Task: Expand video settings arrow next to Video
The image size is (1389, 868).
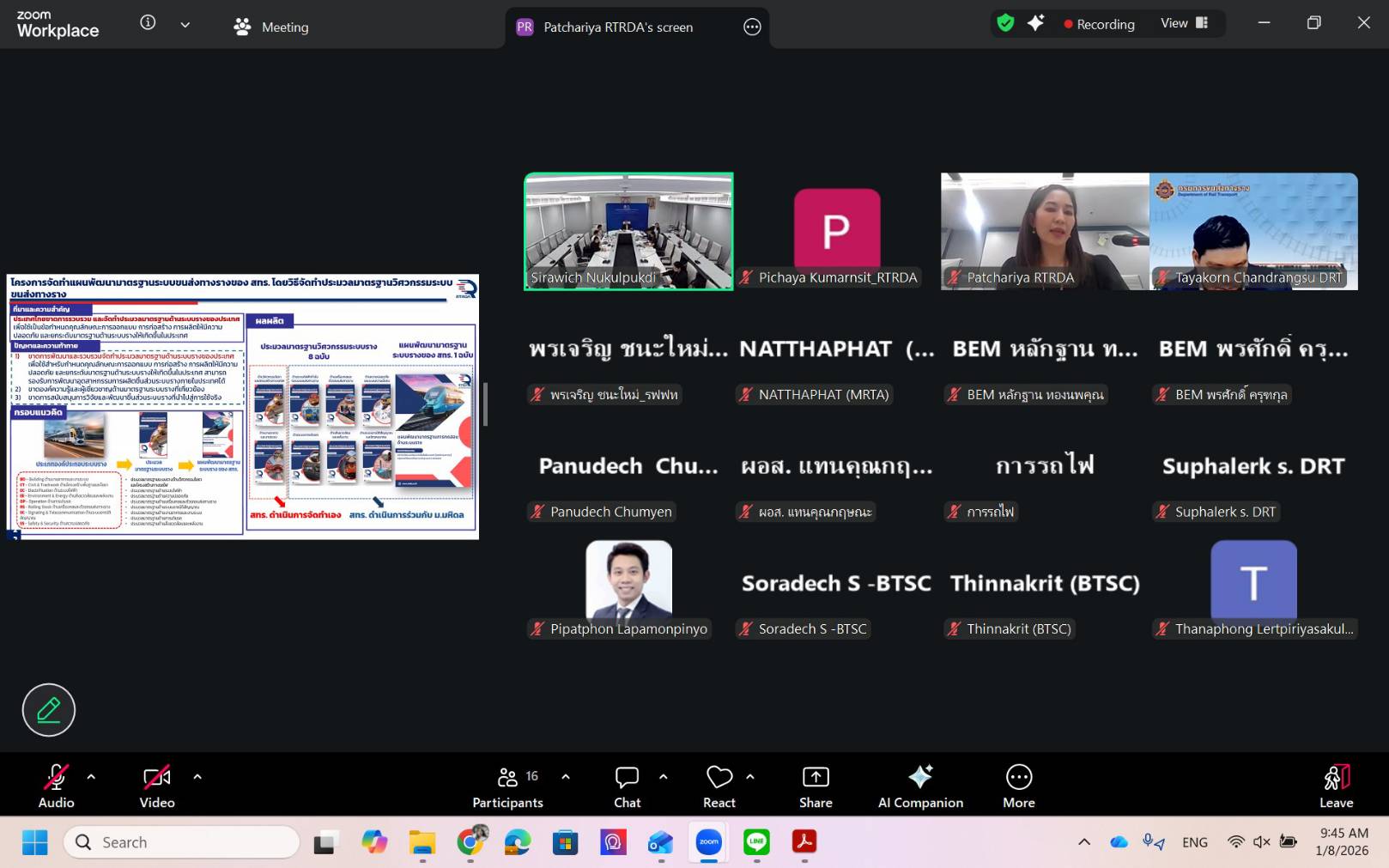Action: [197, 777]
